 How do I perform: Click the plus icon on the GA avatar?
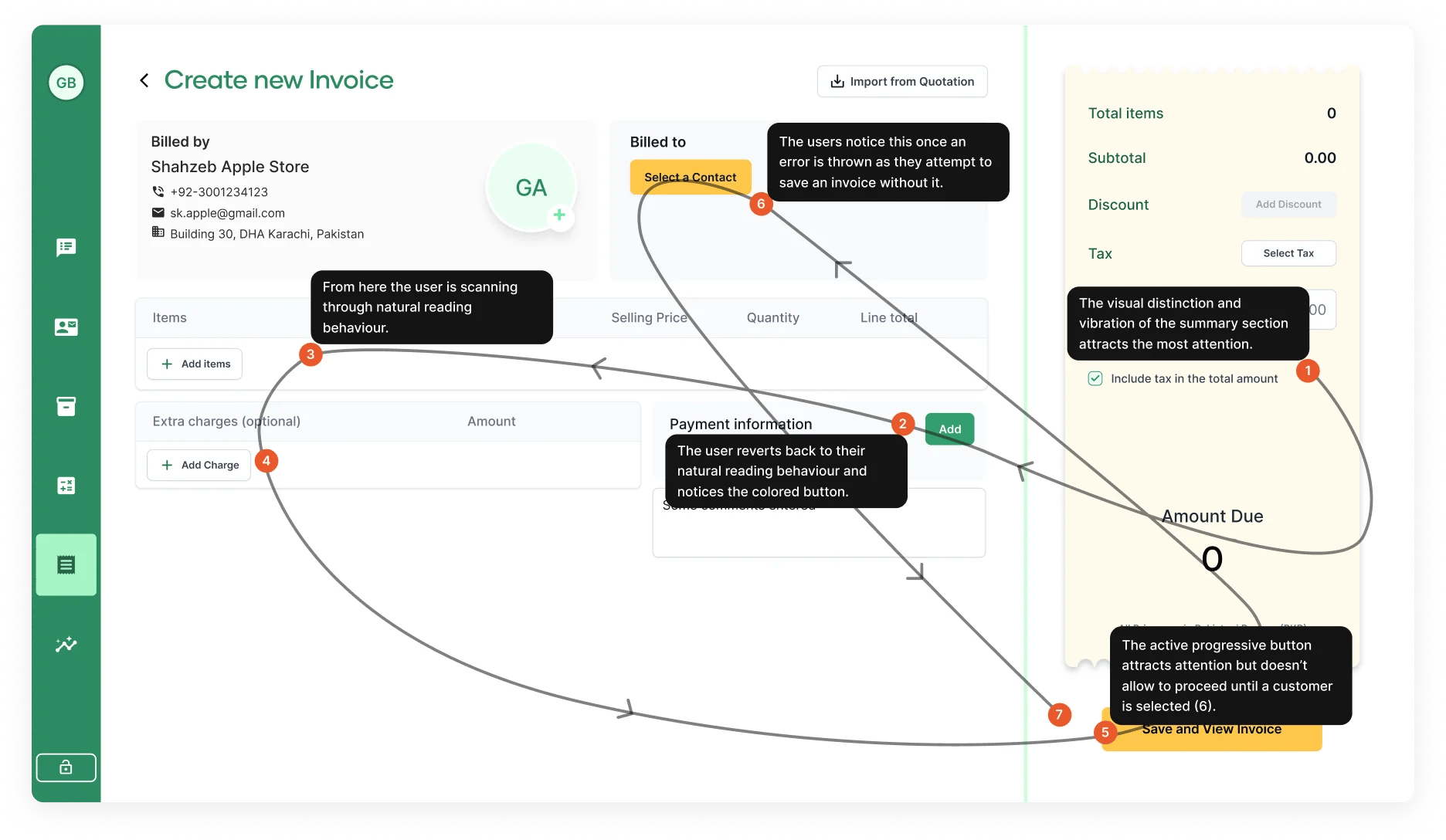tap(558, 216)
